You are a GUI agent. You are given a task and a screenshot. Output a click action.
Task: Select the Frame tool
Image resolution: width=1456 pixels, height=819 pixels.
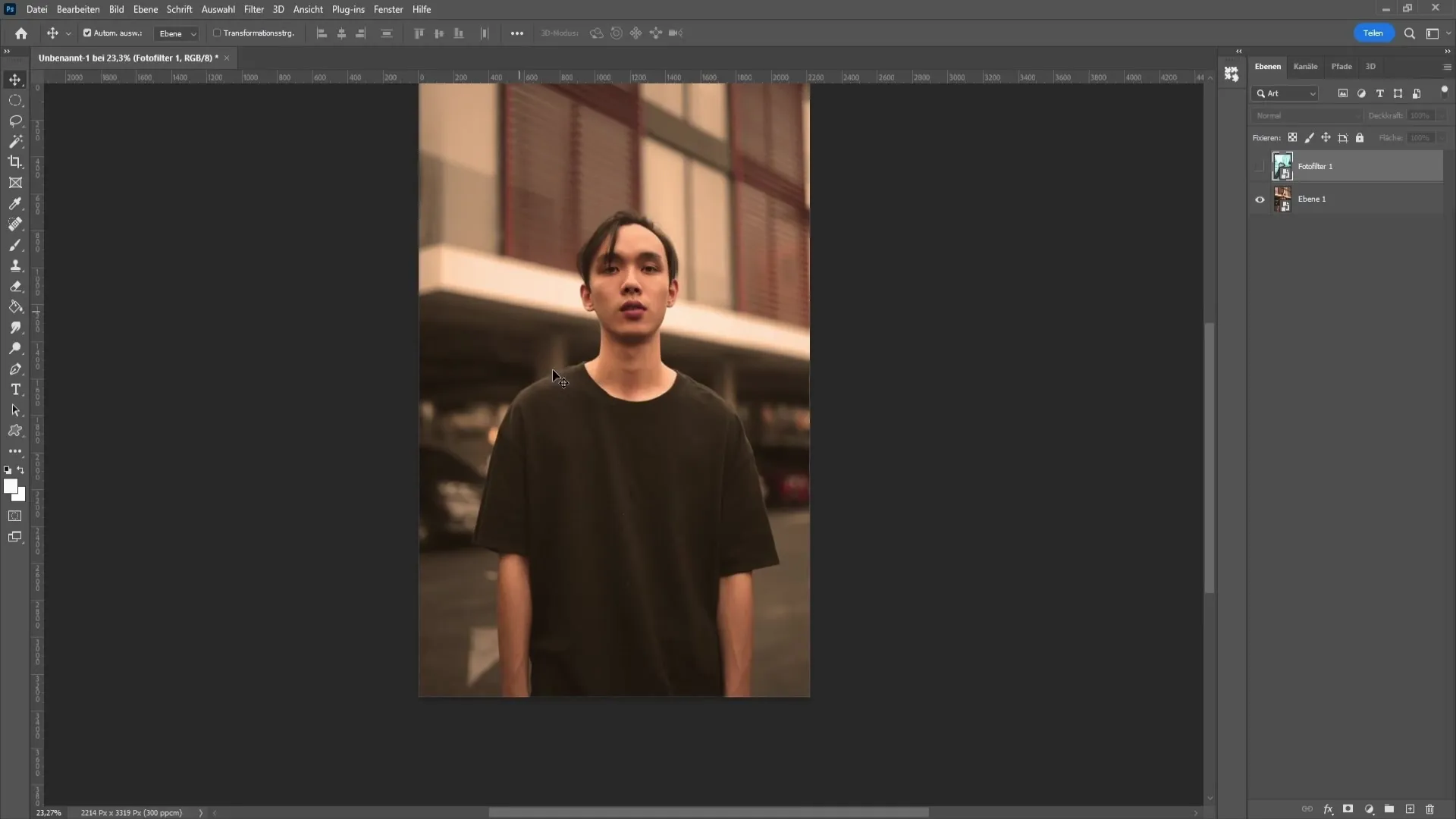point(15,183)
